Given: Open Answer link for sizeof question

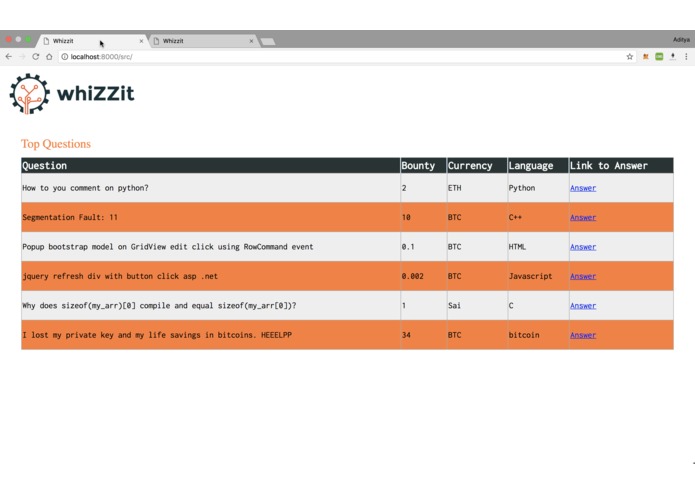Looking at the screenshot, I should 583,306.
